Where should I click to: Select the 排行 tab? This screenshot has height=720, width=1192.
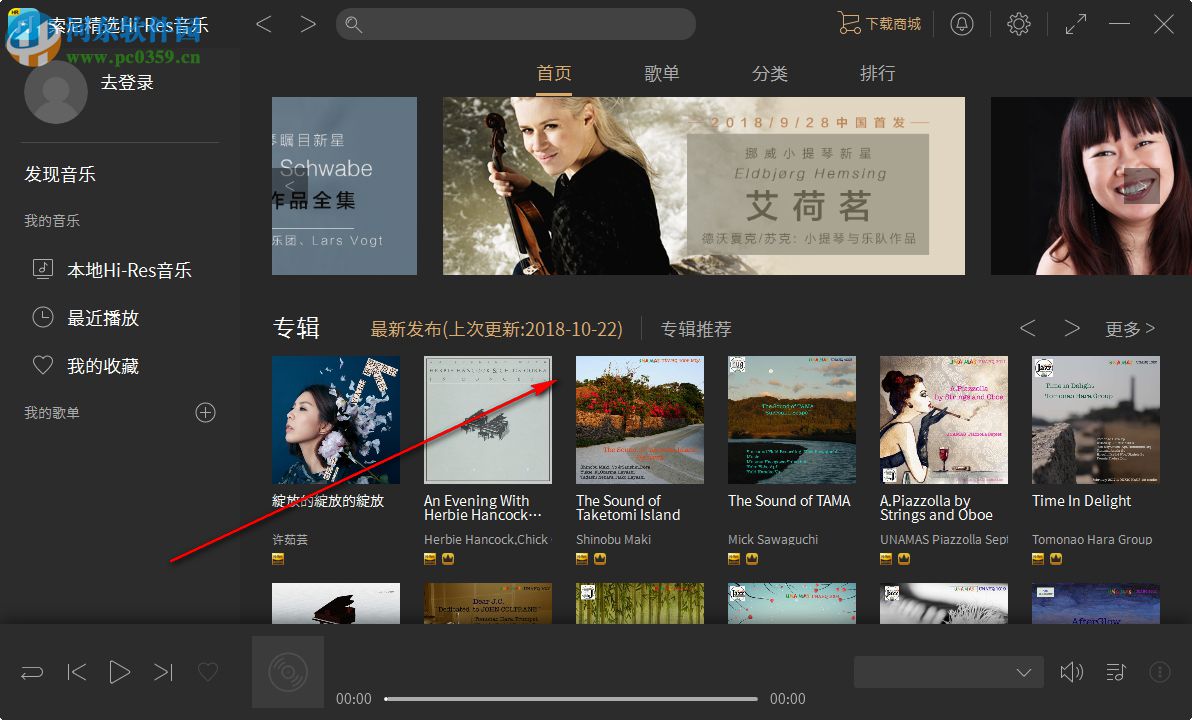(877, 73)
